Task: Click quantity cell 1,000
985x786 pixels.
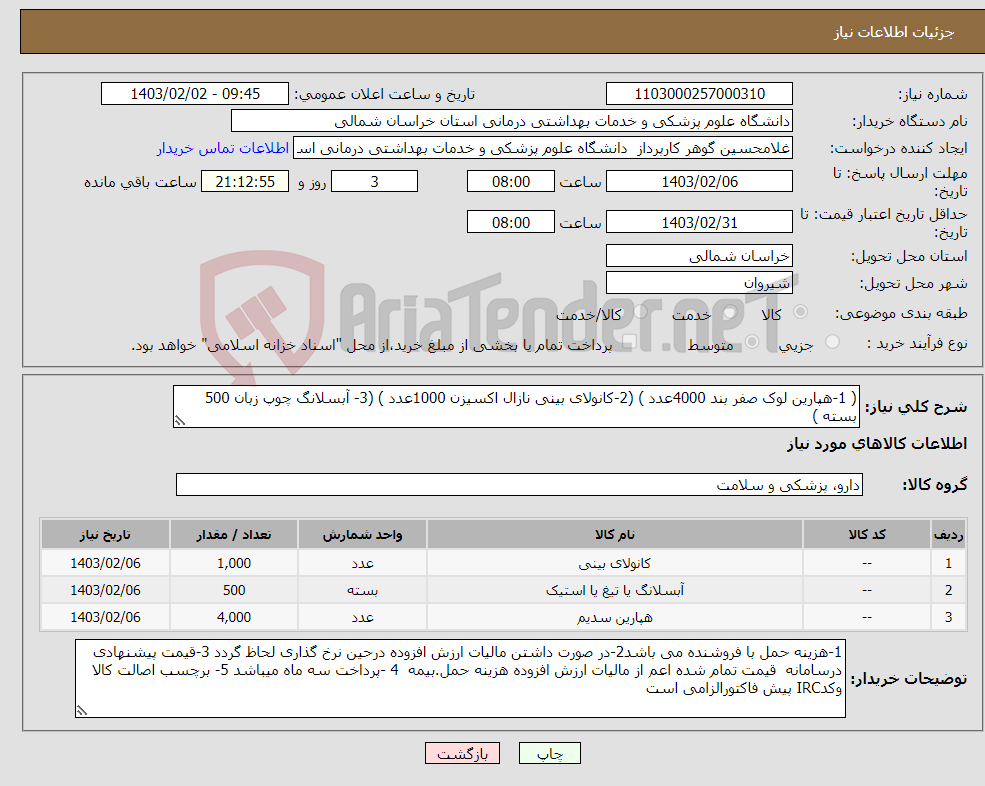Action: 234,563
